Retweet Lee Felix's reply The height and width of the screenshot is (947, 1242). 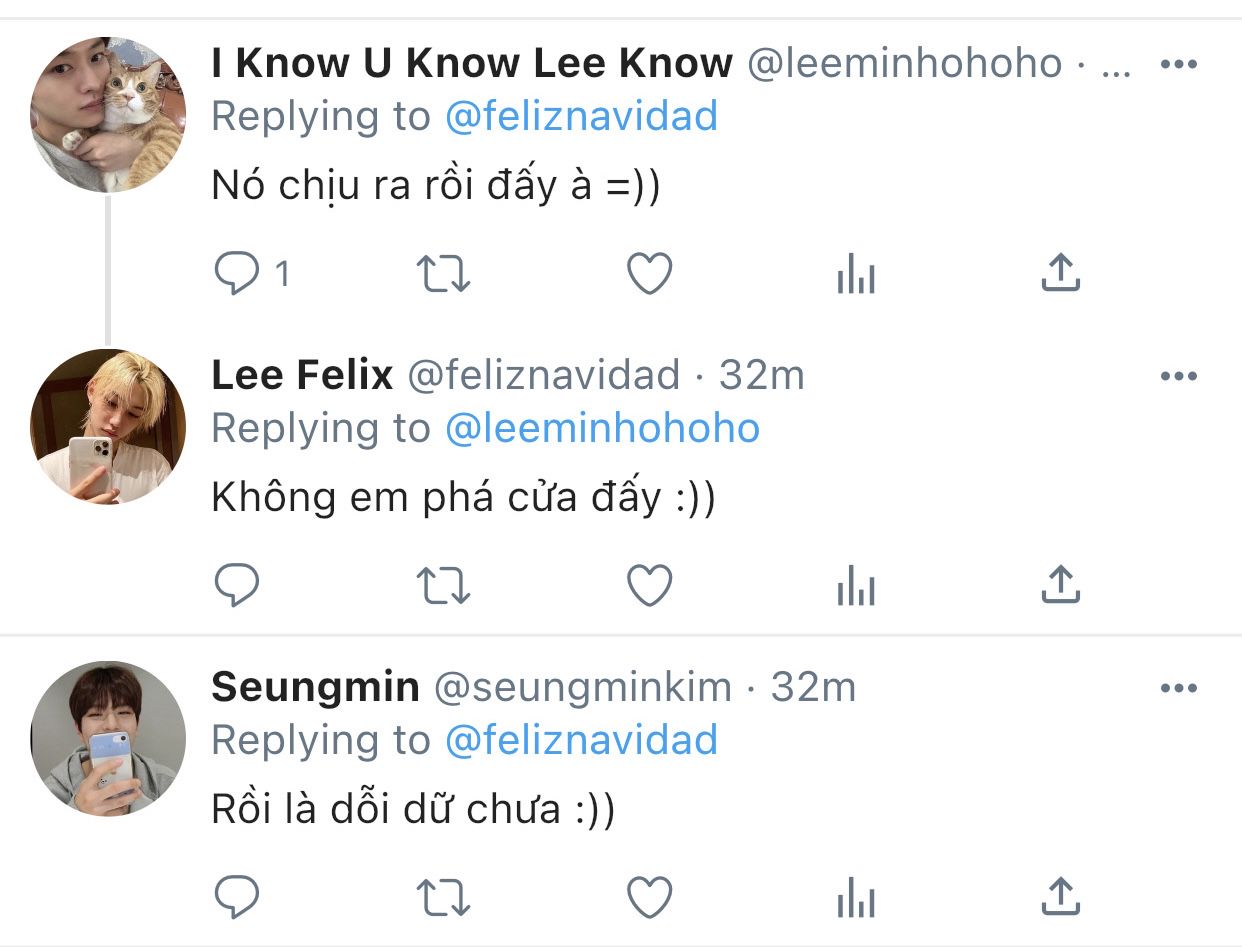(x=443, y=585)
